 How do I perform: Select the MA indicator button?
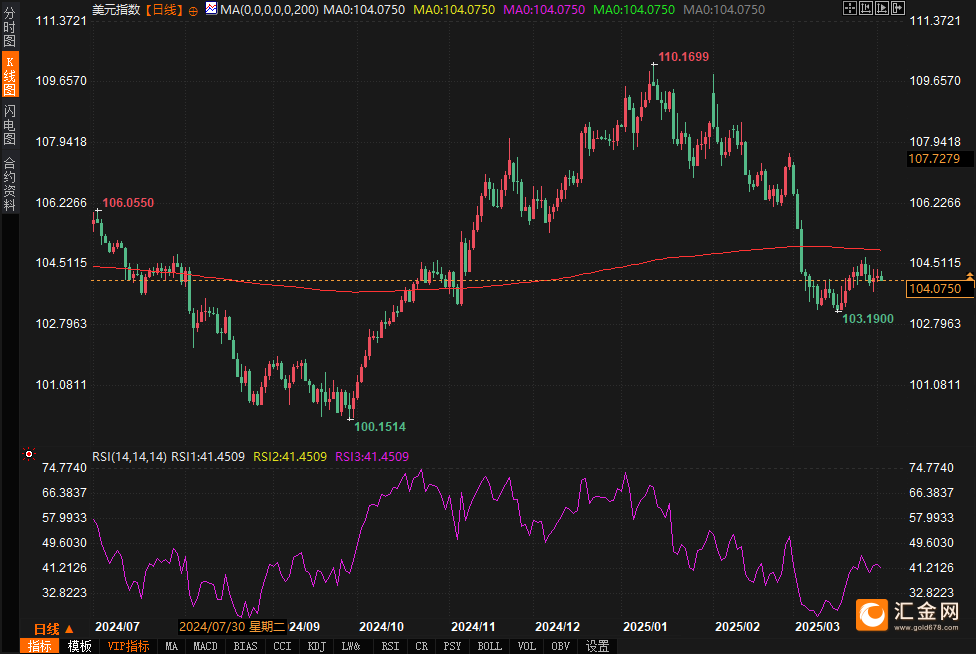172,646
